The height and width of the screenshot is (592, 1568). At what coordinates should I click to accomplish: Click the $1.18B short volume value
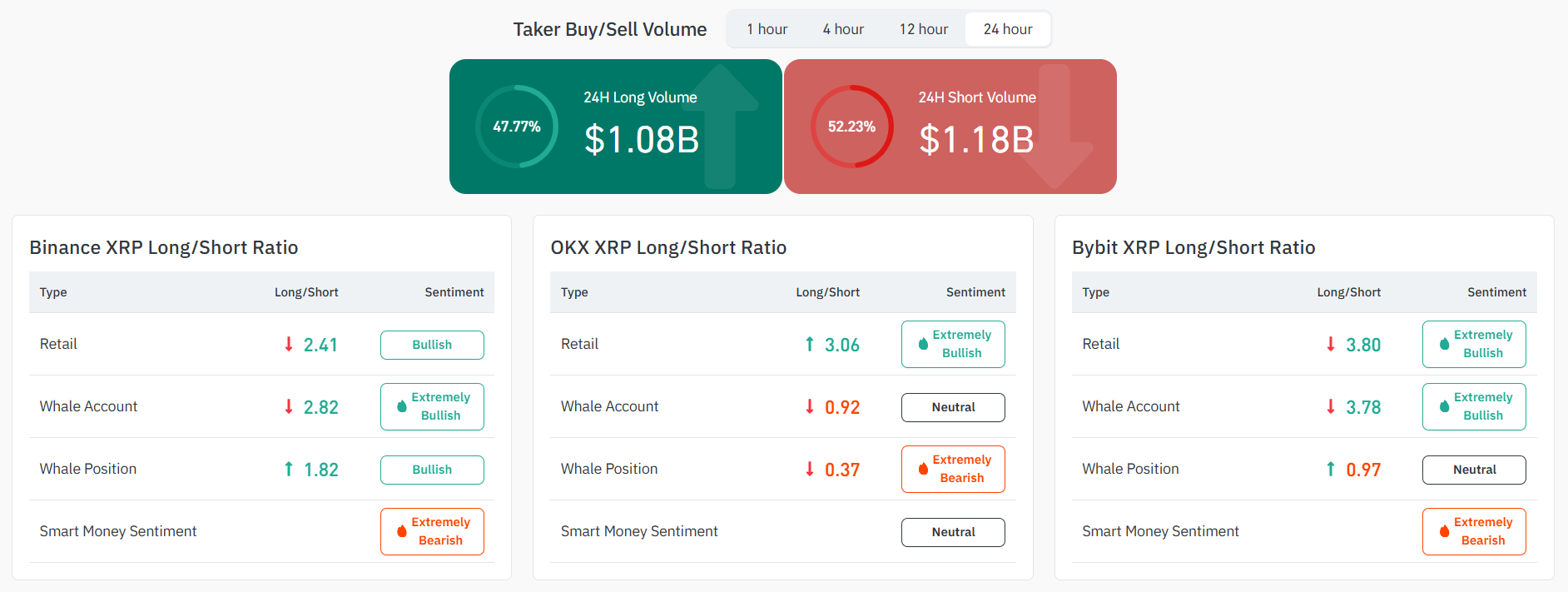976,140
